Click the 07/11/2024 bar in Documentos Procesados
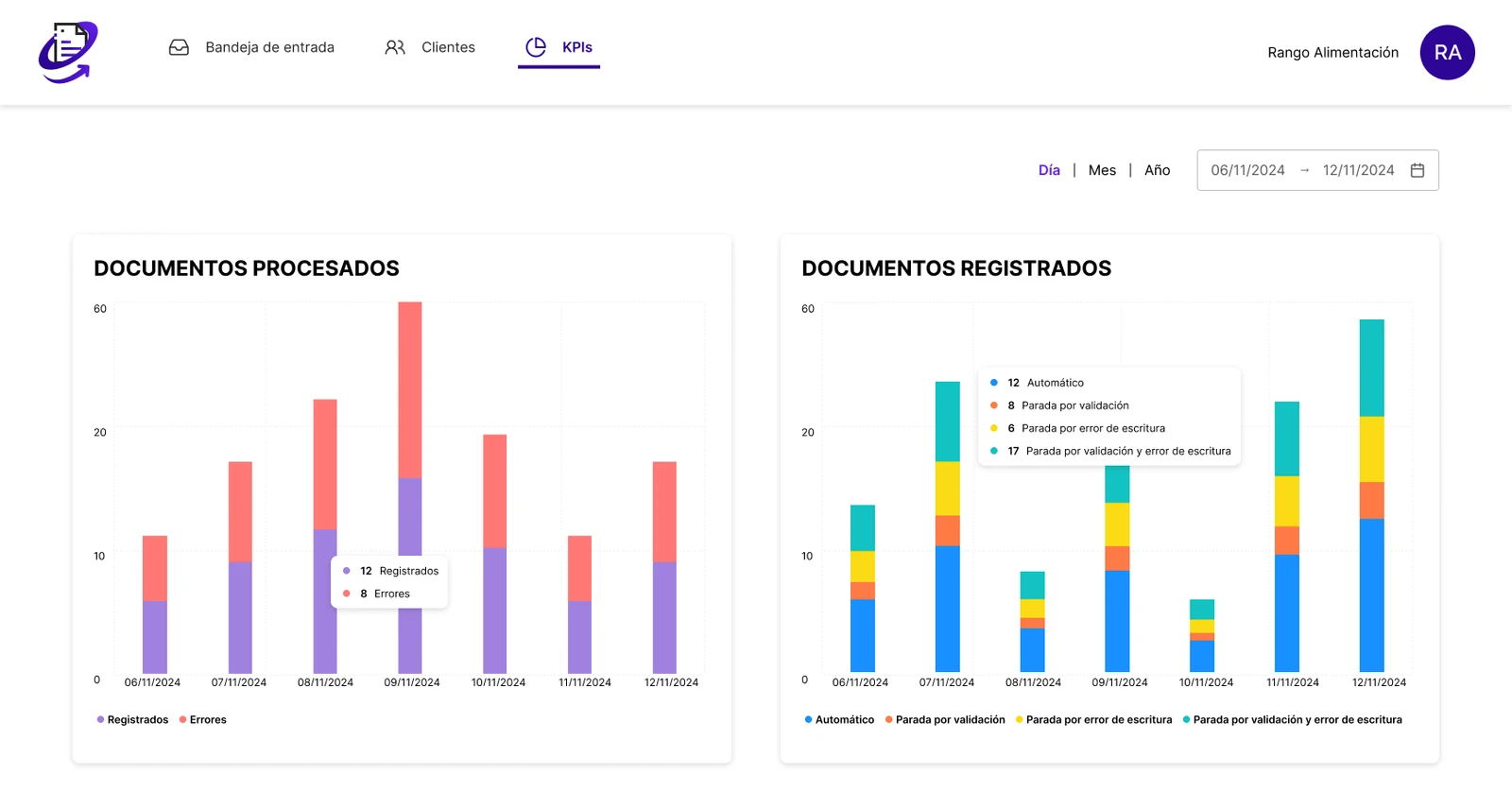The image size is (1512, 792). [x=240, y=567]
